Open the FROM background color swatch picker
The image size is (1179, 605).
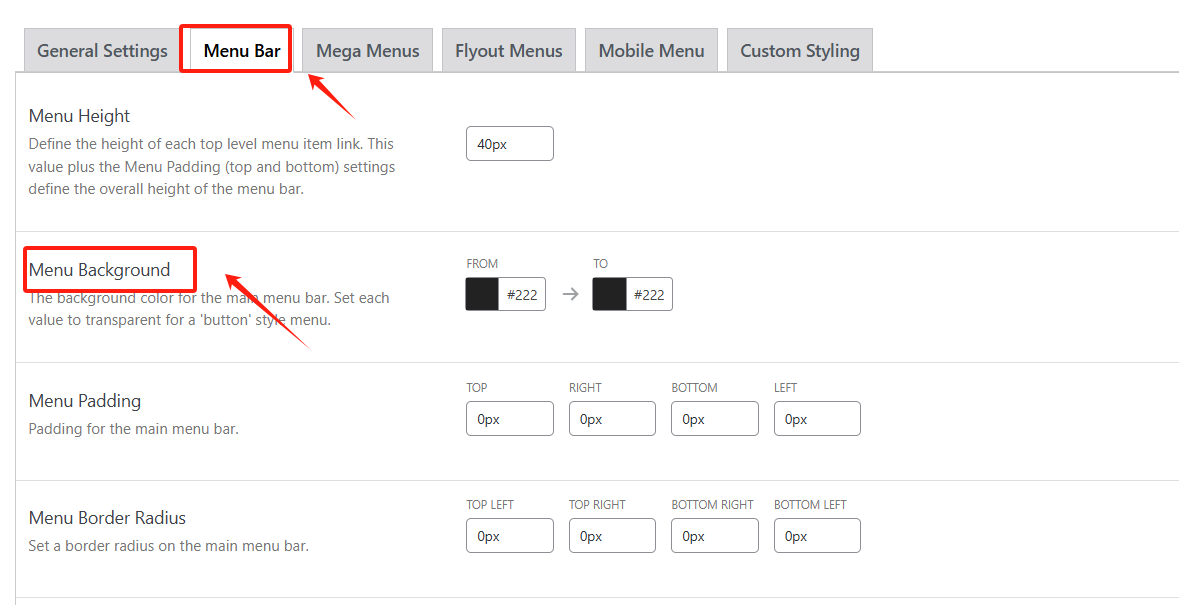pos(480,293)
